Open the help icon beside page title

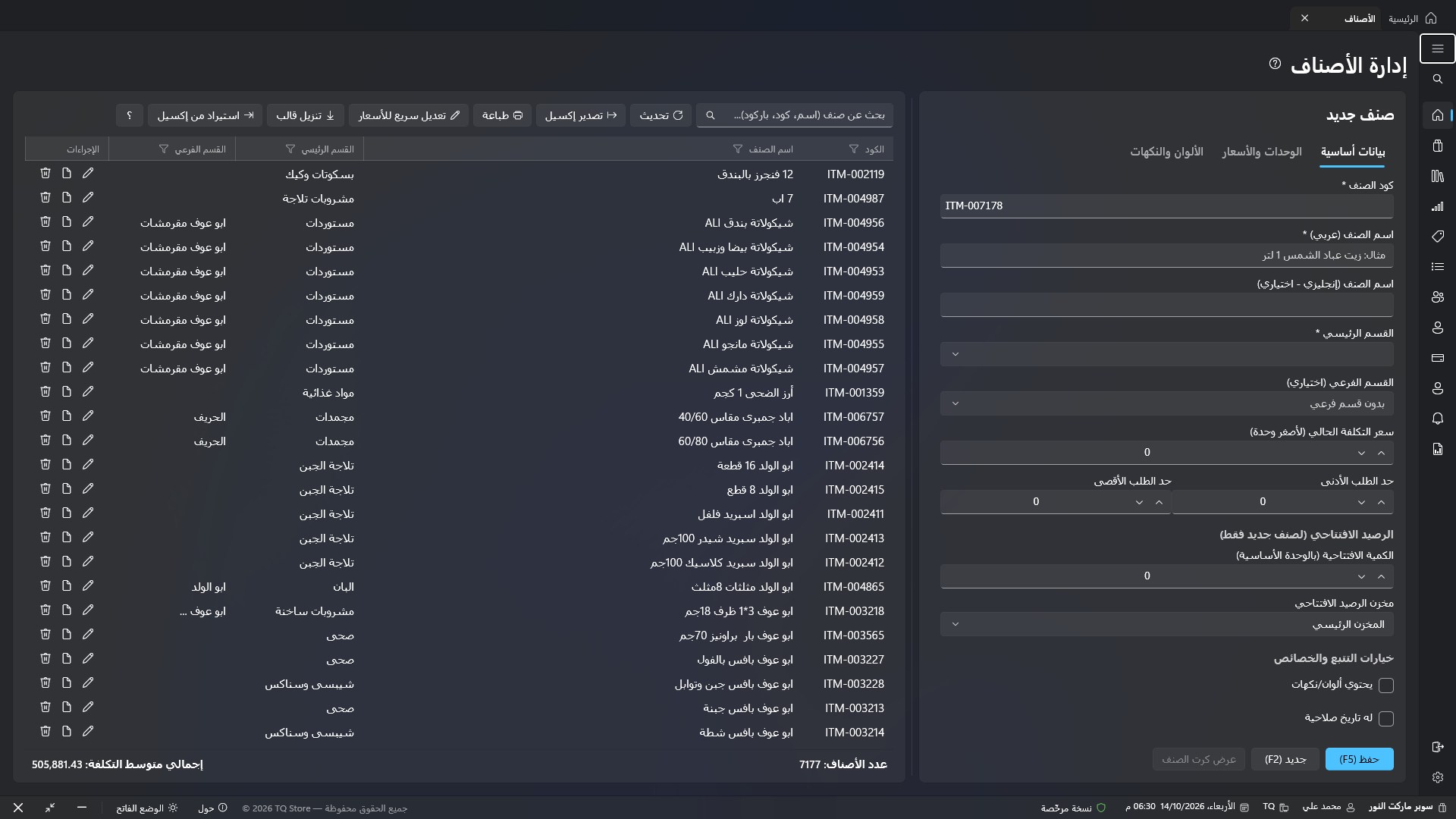[1275, 64]
